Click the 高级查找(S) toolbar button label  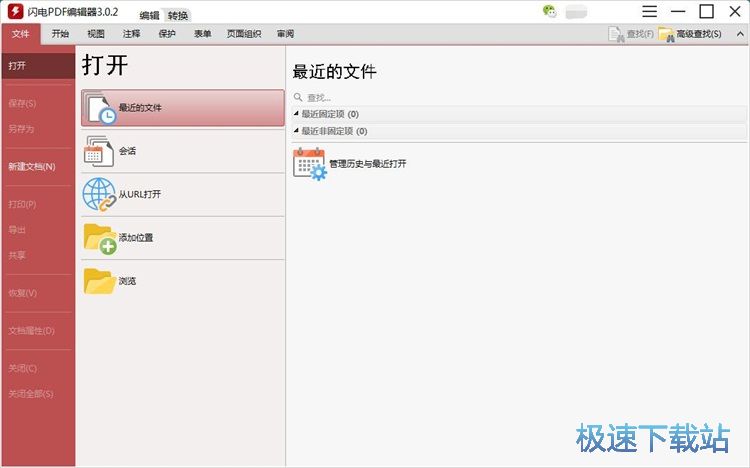coord(699,34)
